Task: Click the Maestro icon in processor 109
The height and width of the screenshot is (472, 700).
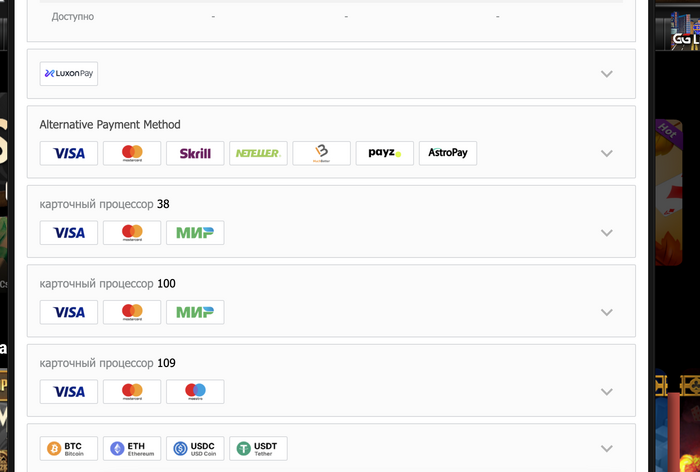Action: point(195,391)
